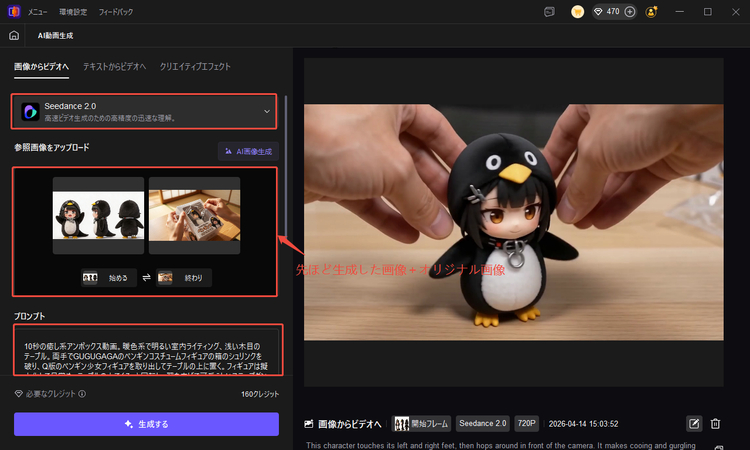Image resolution: width=750 pixels, height=450 pixels.
Task: Click the app logo icon in title bar
Action: pyautogui.click(x=14, y=11)
